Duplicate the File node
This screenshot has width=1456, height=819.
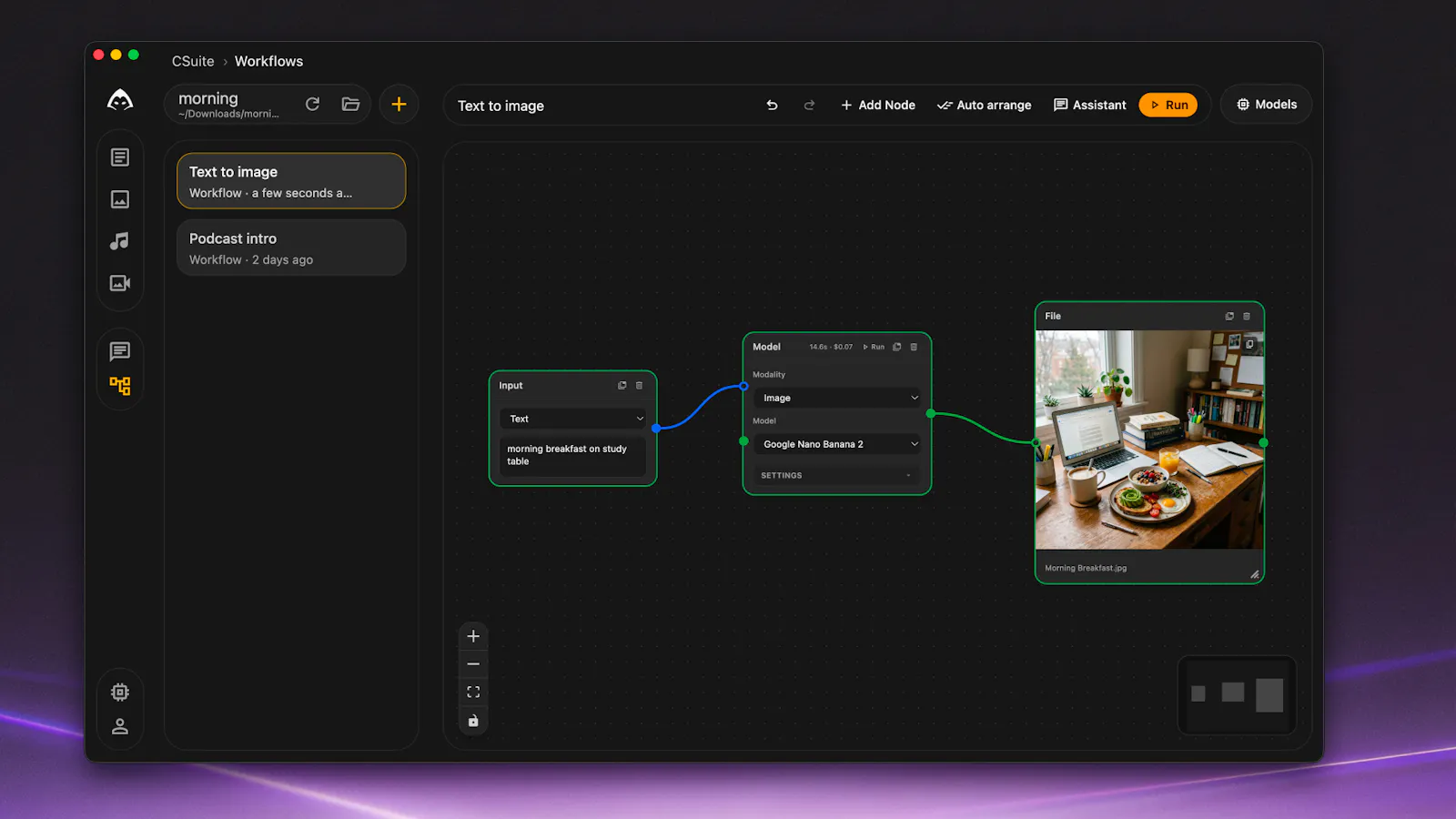click(1229, 317)
